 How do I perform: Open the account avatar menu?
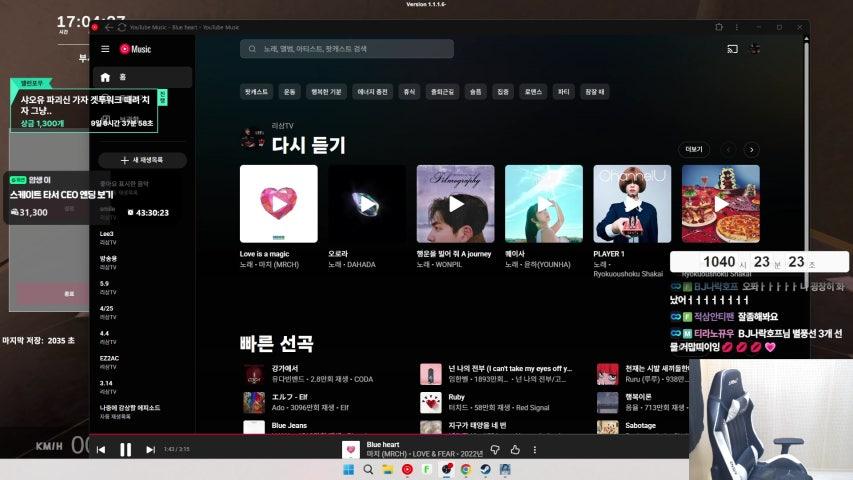754,49
